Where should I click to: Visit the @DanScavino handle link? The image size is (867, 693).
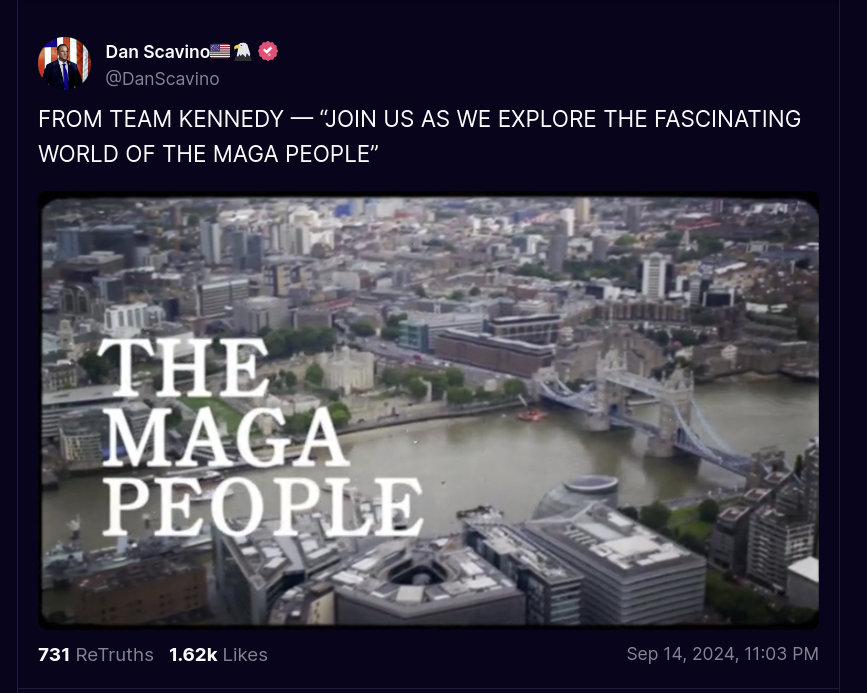(x=163, y=79)
